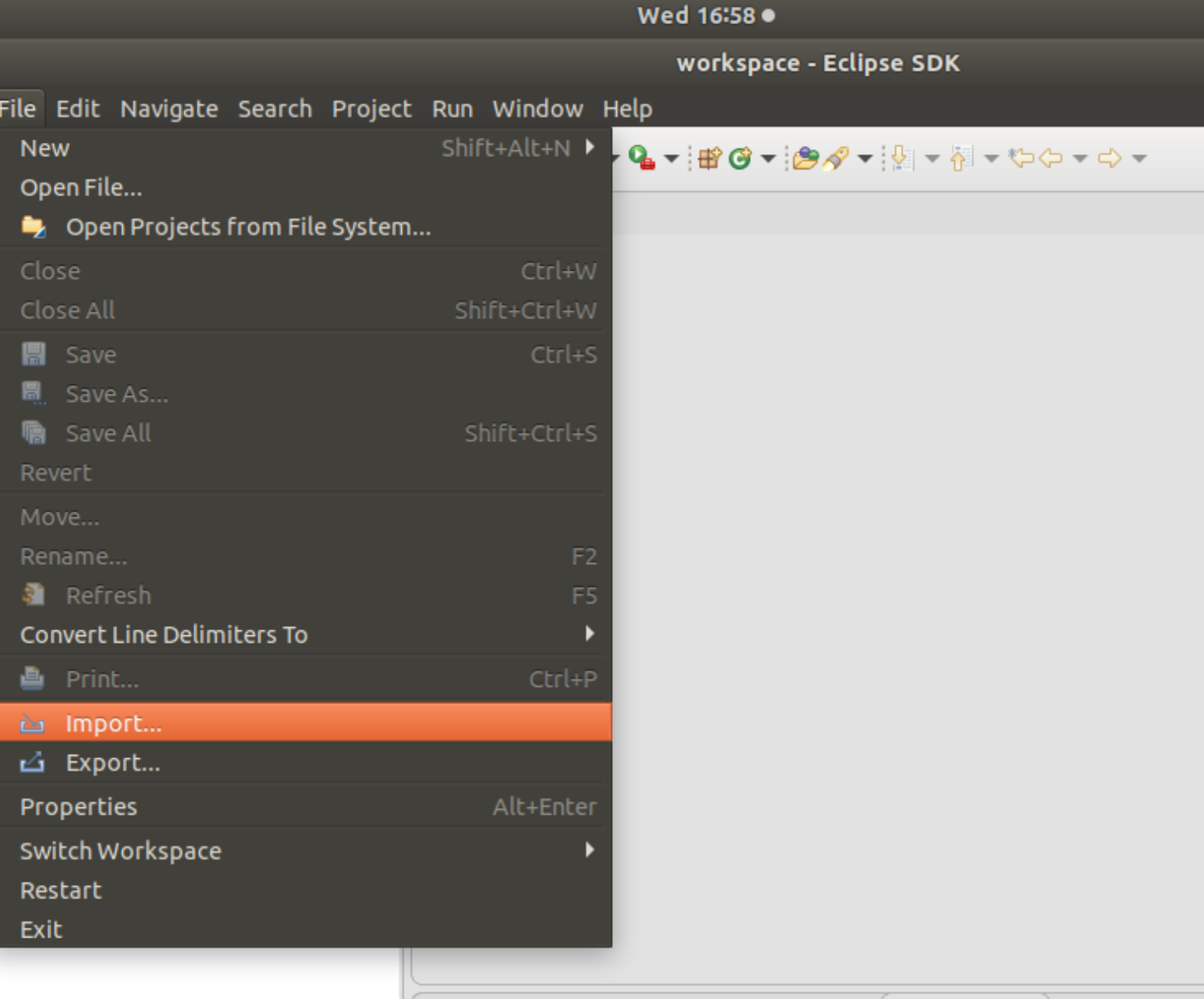Click the disabled Save entry
This screenshot has width=1204, height=999.
(x=306, y=355)
